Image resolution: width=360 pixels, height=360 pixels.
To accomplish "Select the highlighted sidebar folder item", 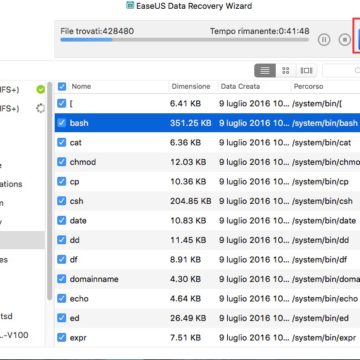I will 22,240.
